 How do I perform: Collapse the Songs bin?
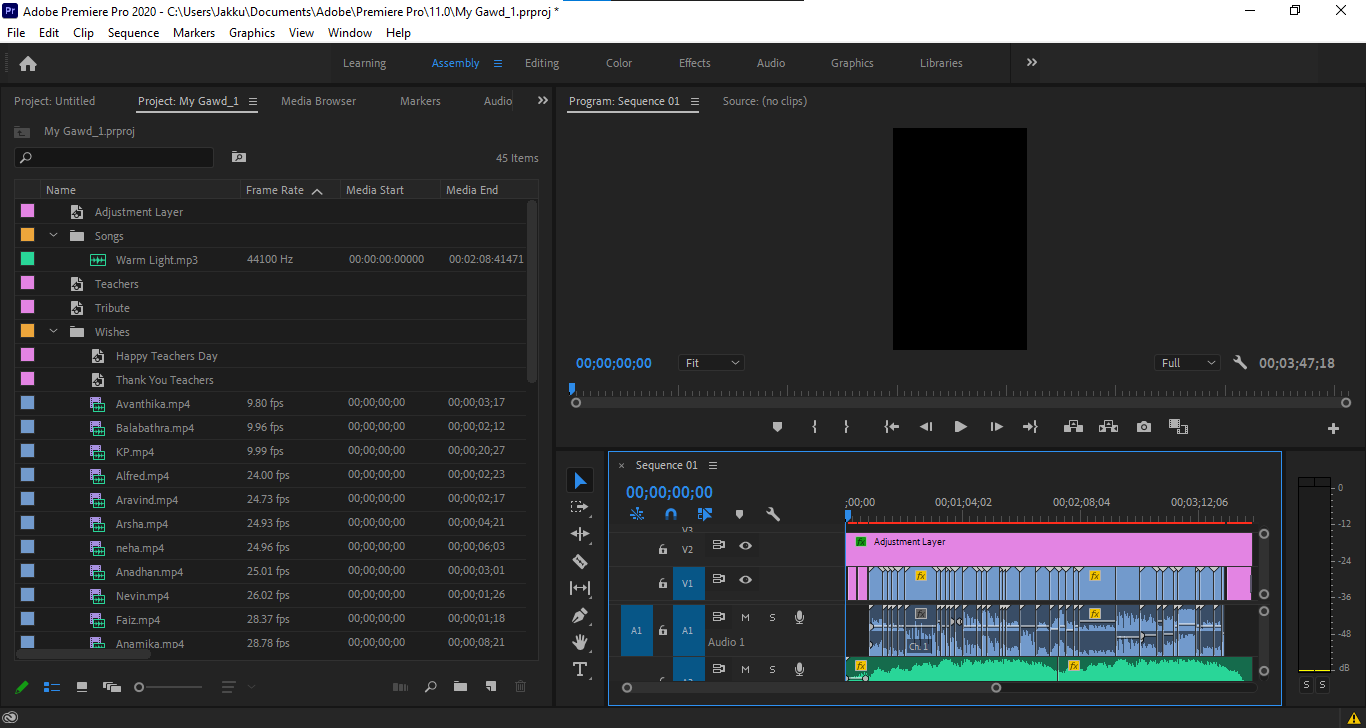tap(53, 236)
